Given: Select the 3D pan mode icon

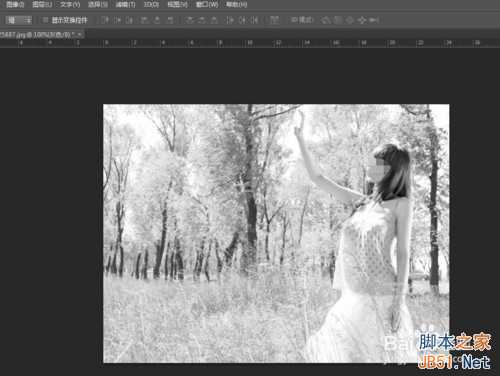Looking at the screenshot, I should pyautogui.click(x=349, y=20).
